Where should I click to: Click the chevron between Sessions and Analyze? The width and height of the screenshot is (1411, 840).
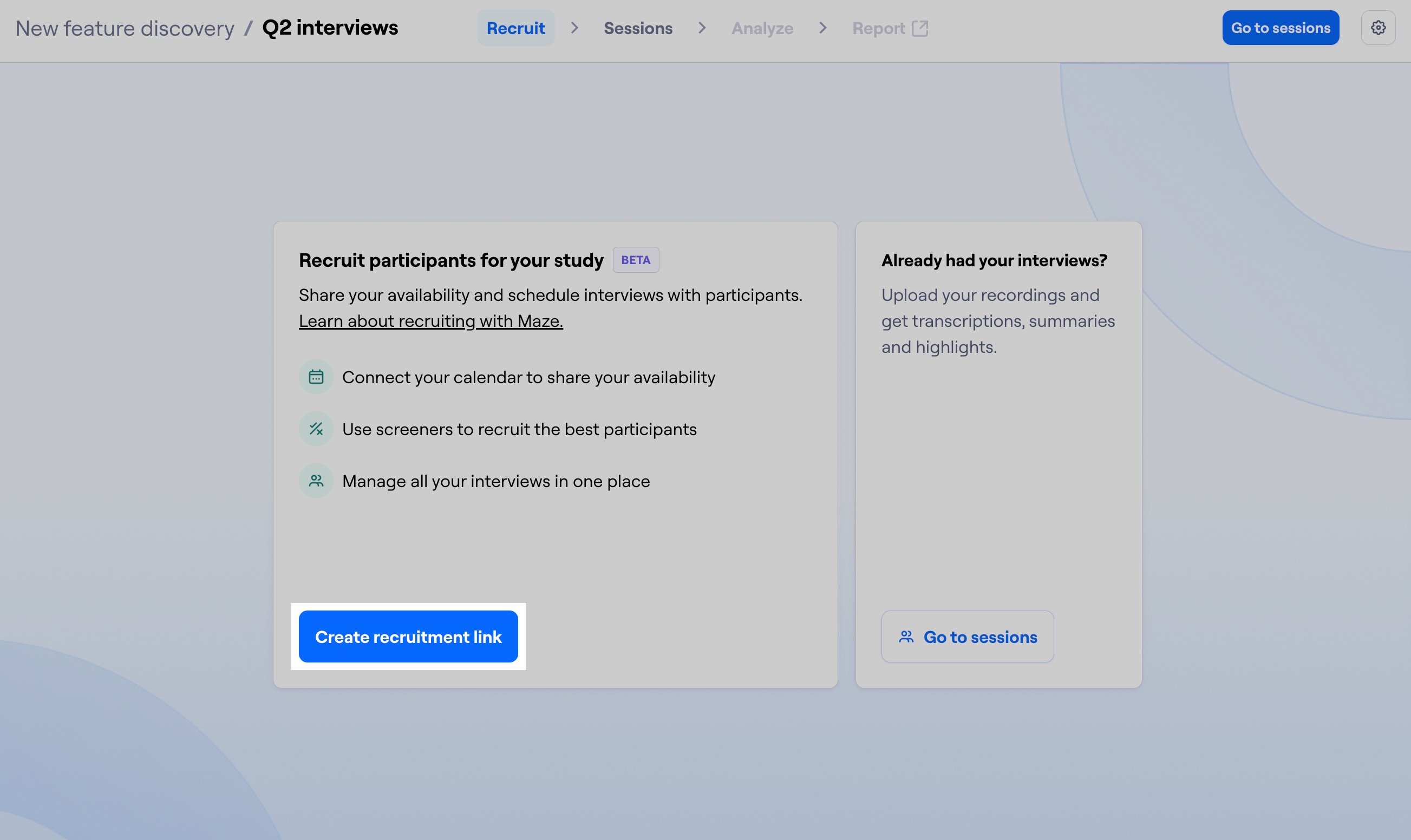coord(702,27)
